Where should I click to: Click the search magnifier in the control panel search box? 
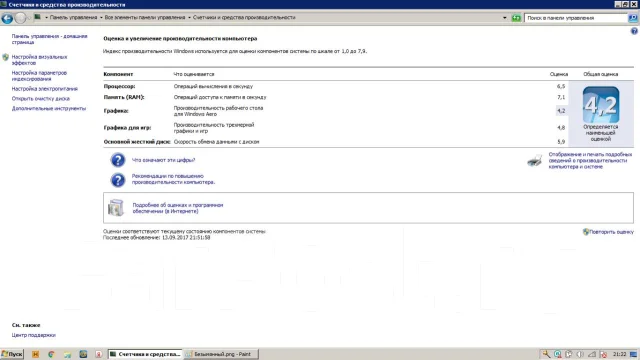633,18
